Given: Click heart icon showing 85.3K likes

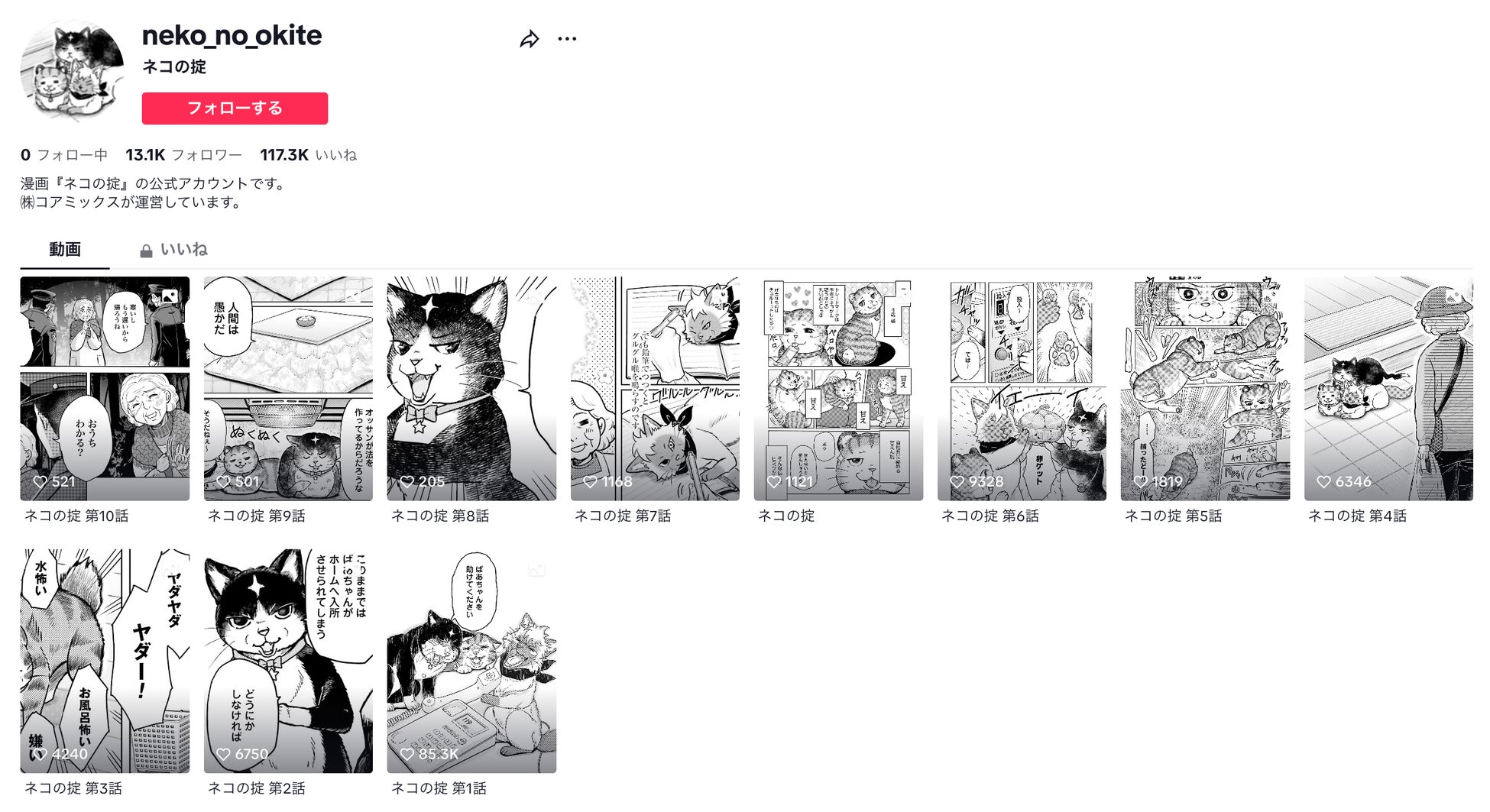Looking at the screenshot, I should (407, 754).
